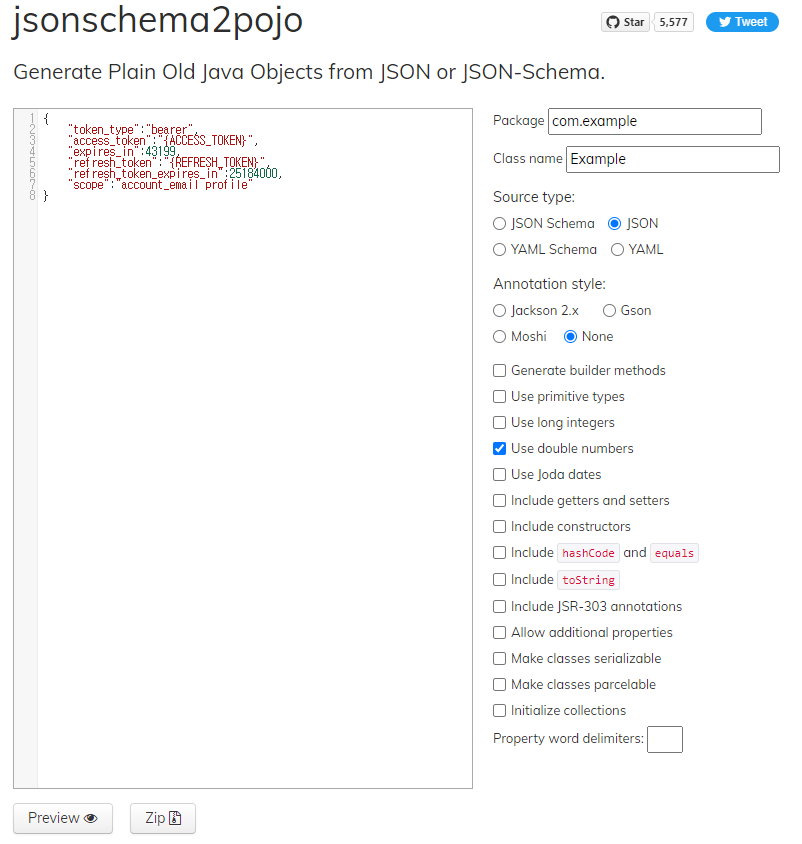
Task: Enable Use primitive types
Action: (500, 397)
